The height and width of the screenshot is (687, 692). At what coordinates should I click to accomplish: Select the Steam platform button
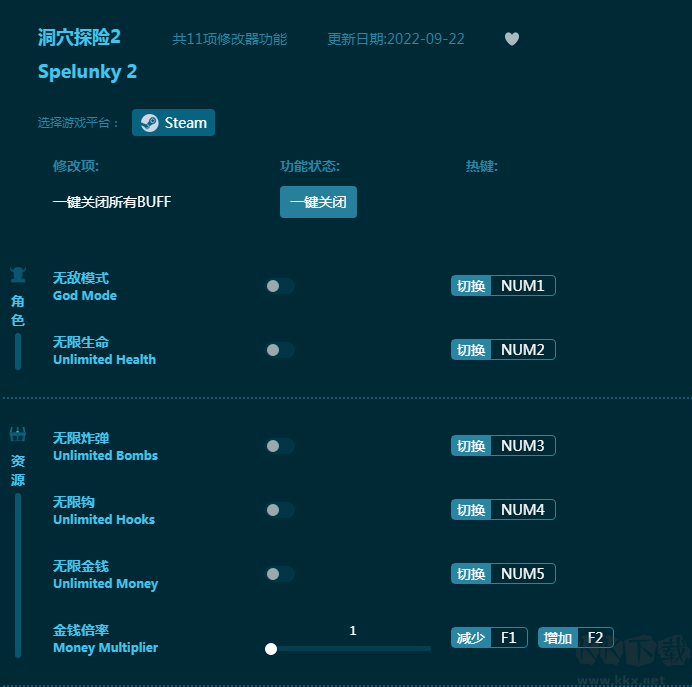point(173,123)
